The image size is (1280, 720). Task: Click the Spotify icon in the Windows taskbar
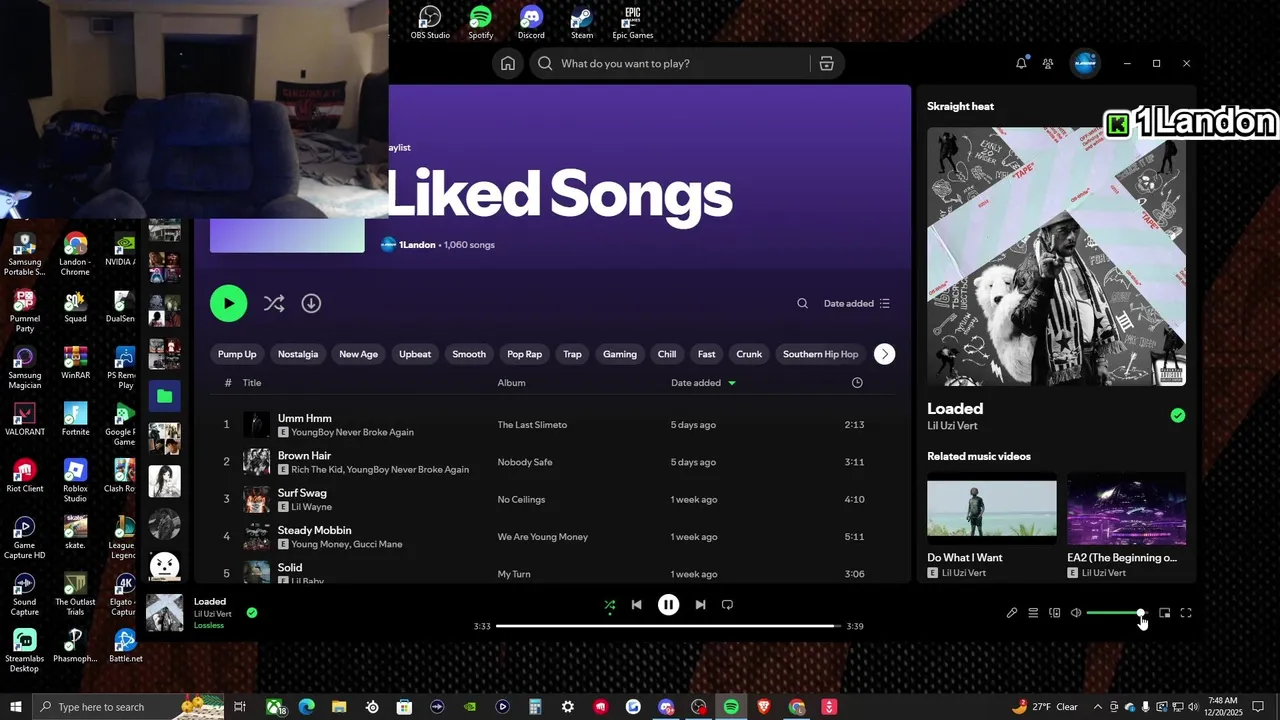click(731, 707)
